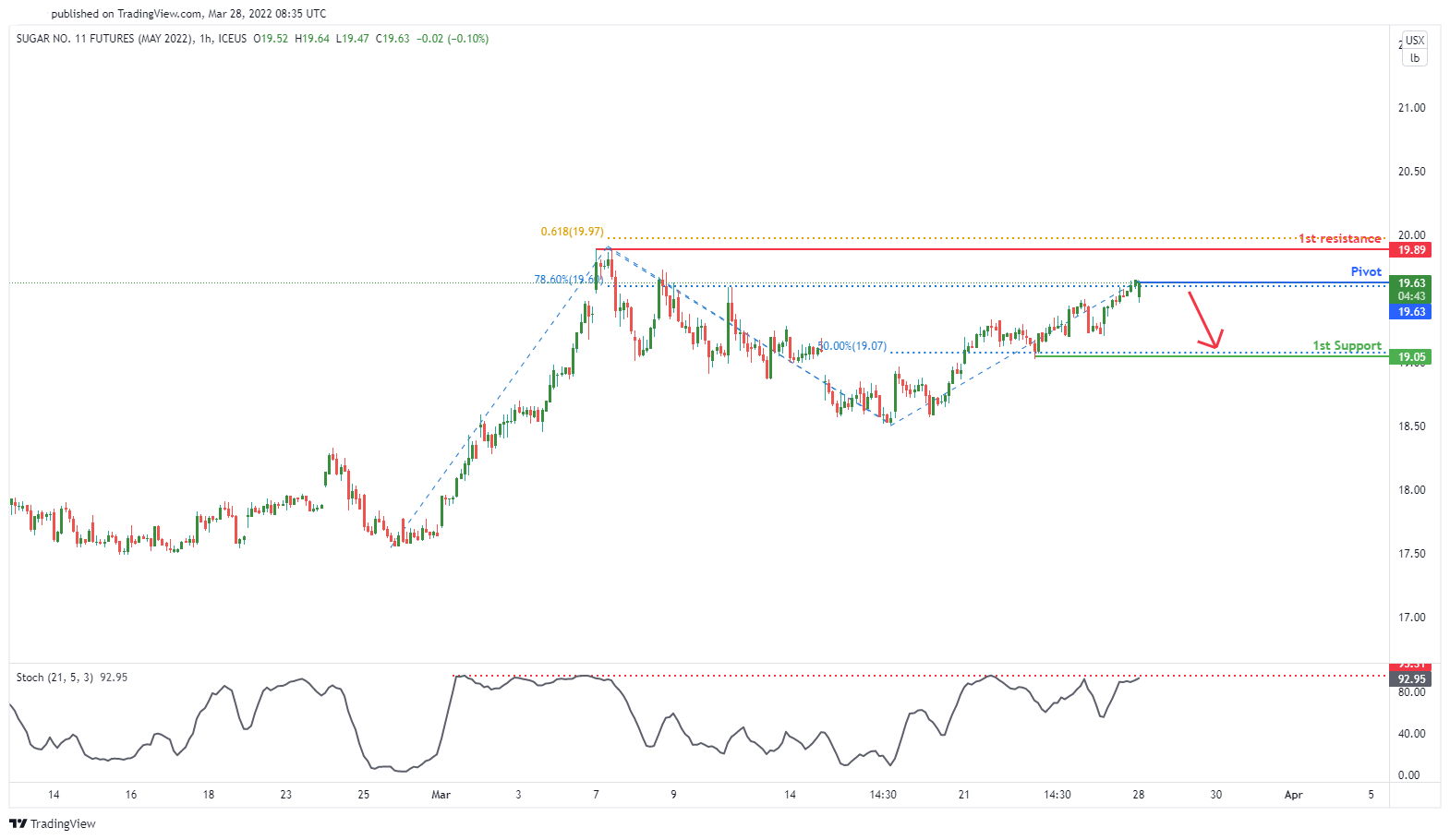Click the 25 date on time axis
1450x840 pixels.
click(363, 795)
